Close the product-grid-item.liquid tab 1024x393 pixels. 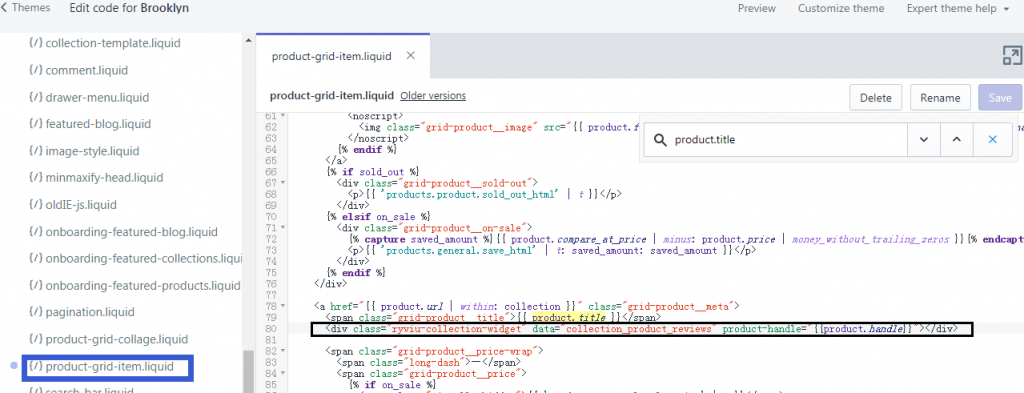point(411,55)
